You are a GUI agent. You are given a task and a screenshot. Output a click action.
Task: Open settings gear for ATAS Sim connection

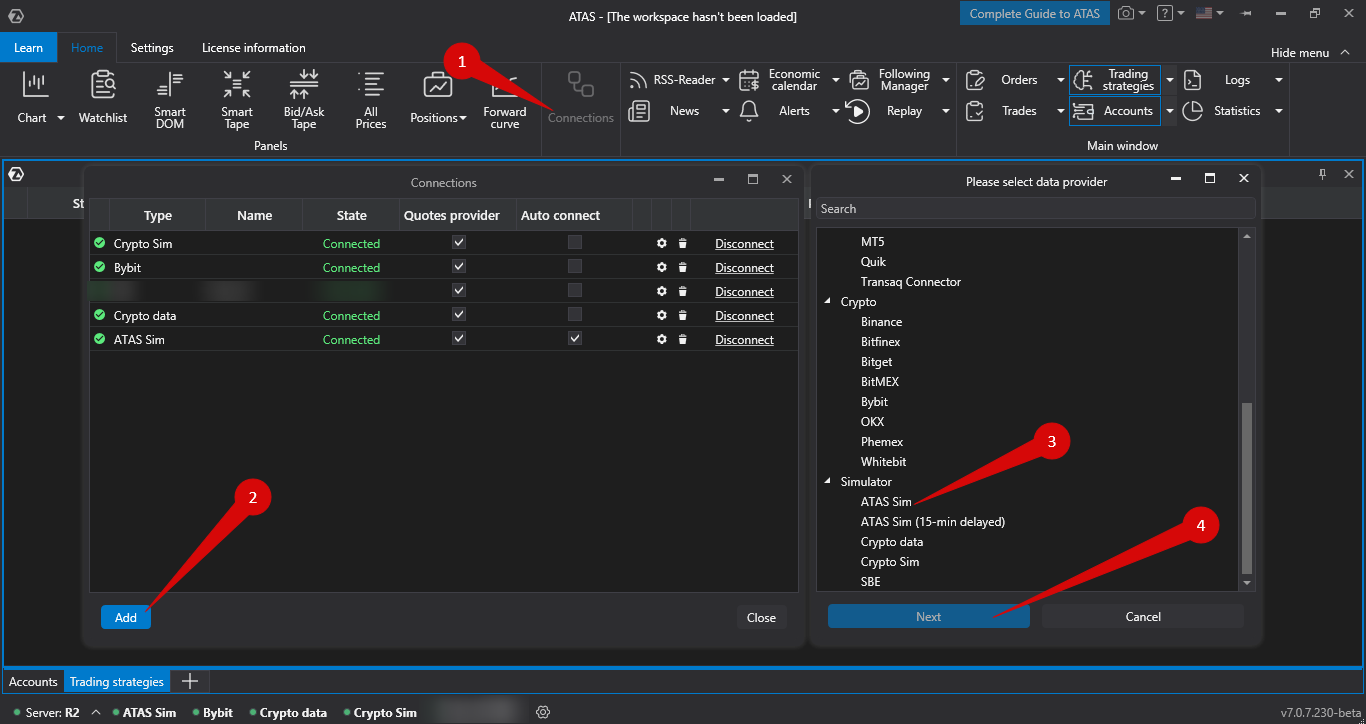pos(661,339)
